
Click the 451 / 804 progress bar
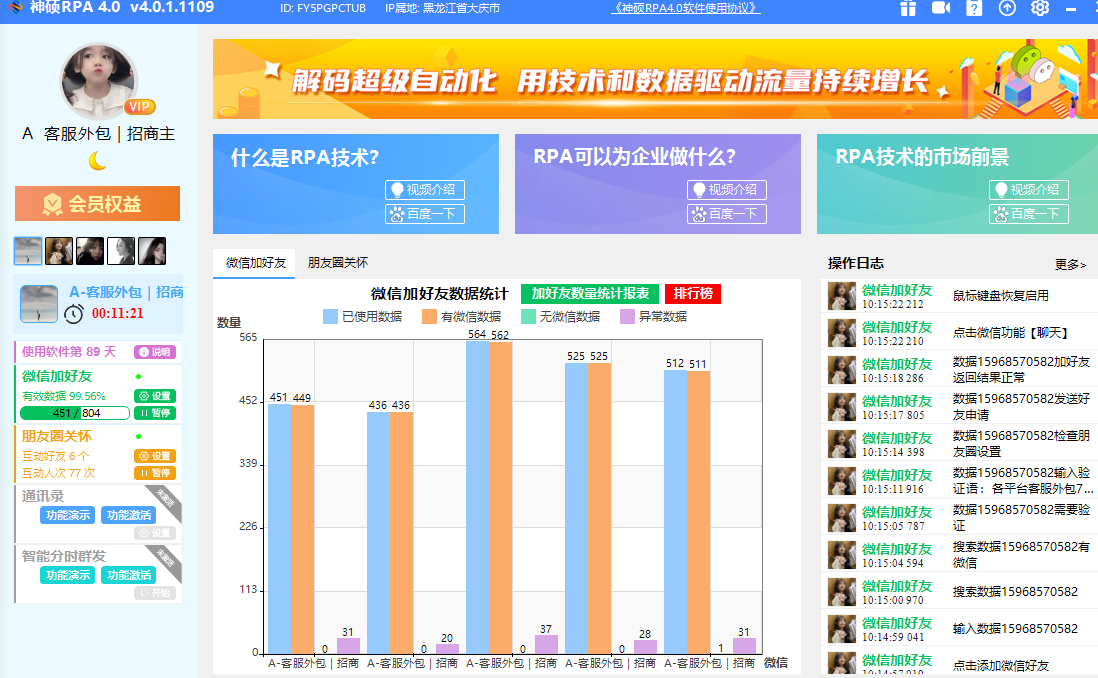pos(75,413)
